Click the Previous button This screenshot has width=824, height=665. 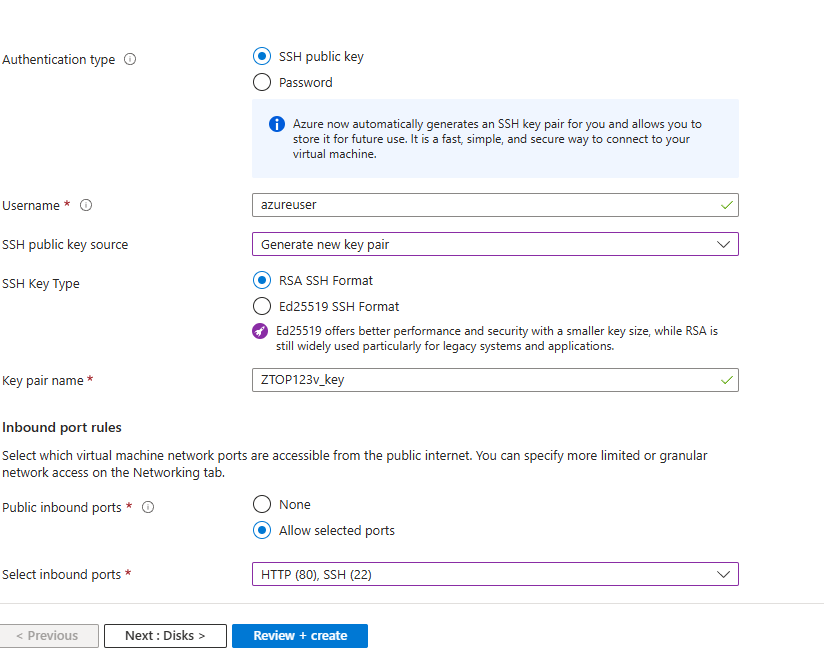click(x=49, y=636)
